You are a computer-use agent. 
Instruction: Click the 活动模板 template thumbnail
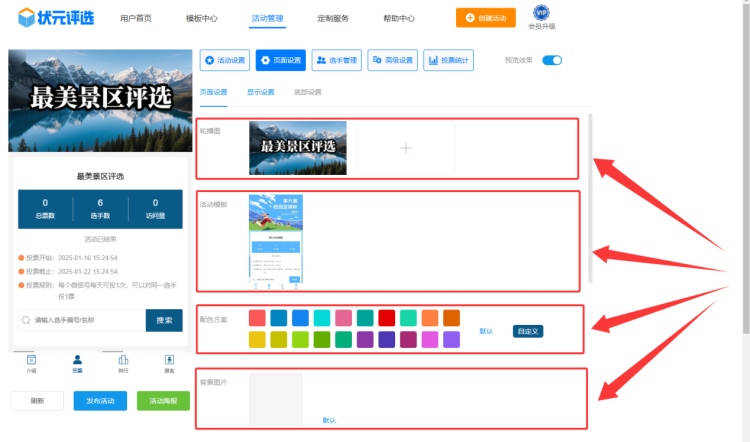point(276,242)
